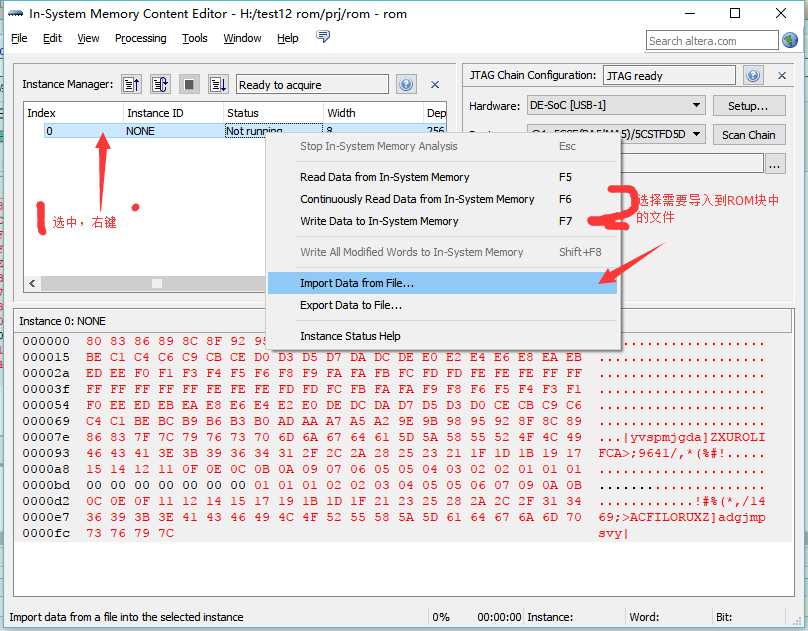808x631 pixels.
Task: Click Read Data from In-System Memory toolbar icon
Action: coord(131,84)
